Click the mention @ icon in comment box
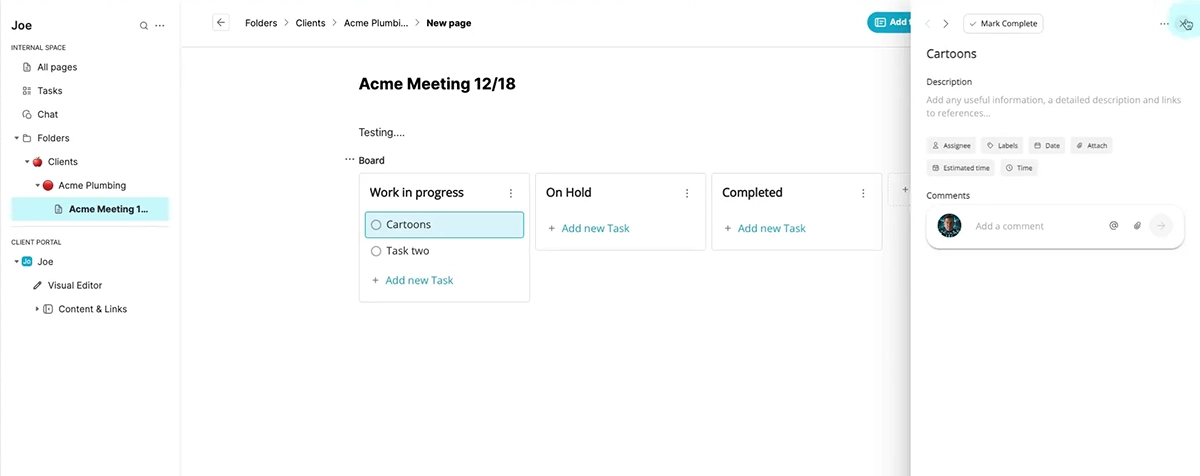Image resolution: width=1200 pixels, height=476 pixels. coord(1113,226)
